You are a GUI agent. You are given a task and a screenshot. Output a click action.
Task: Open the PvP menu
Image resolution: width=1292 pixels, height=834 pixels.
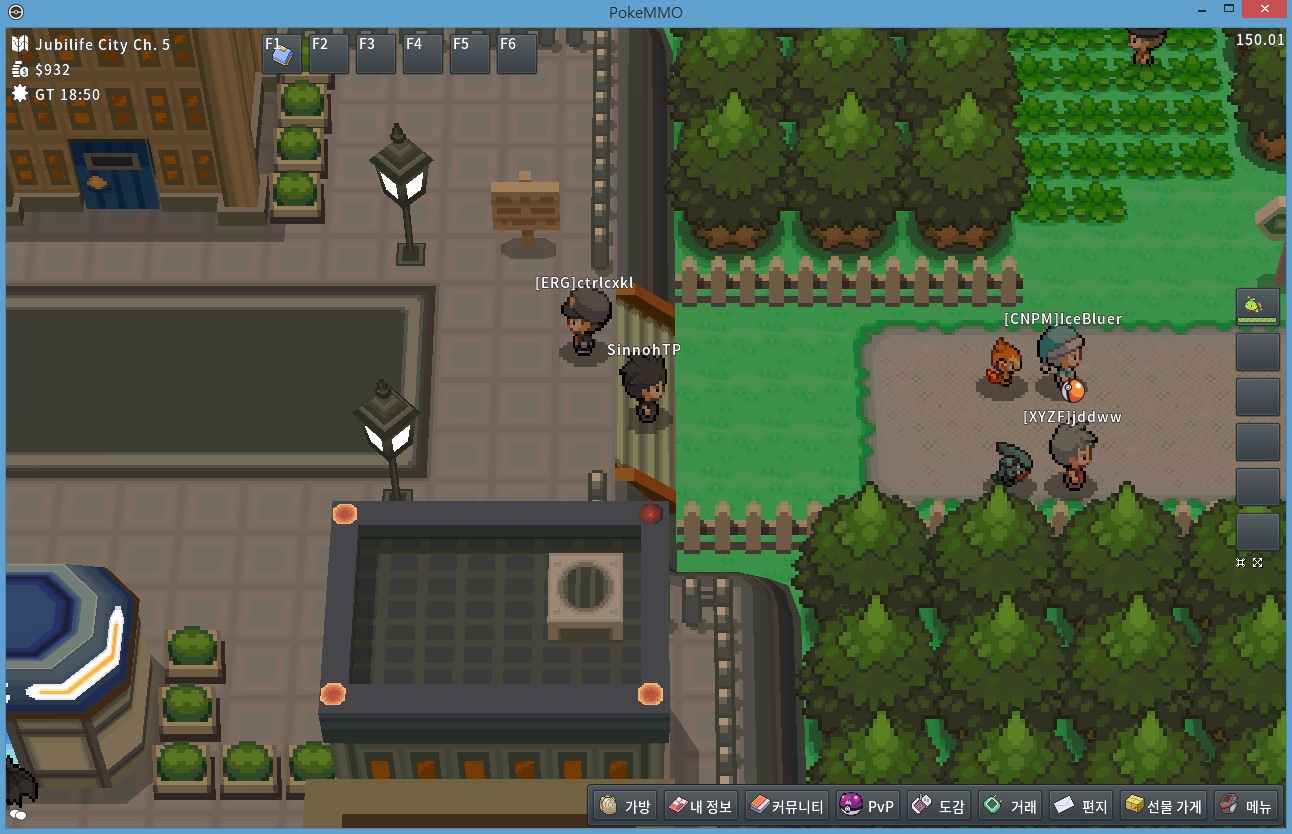(x=867, y=806)
